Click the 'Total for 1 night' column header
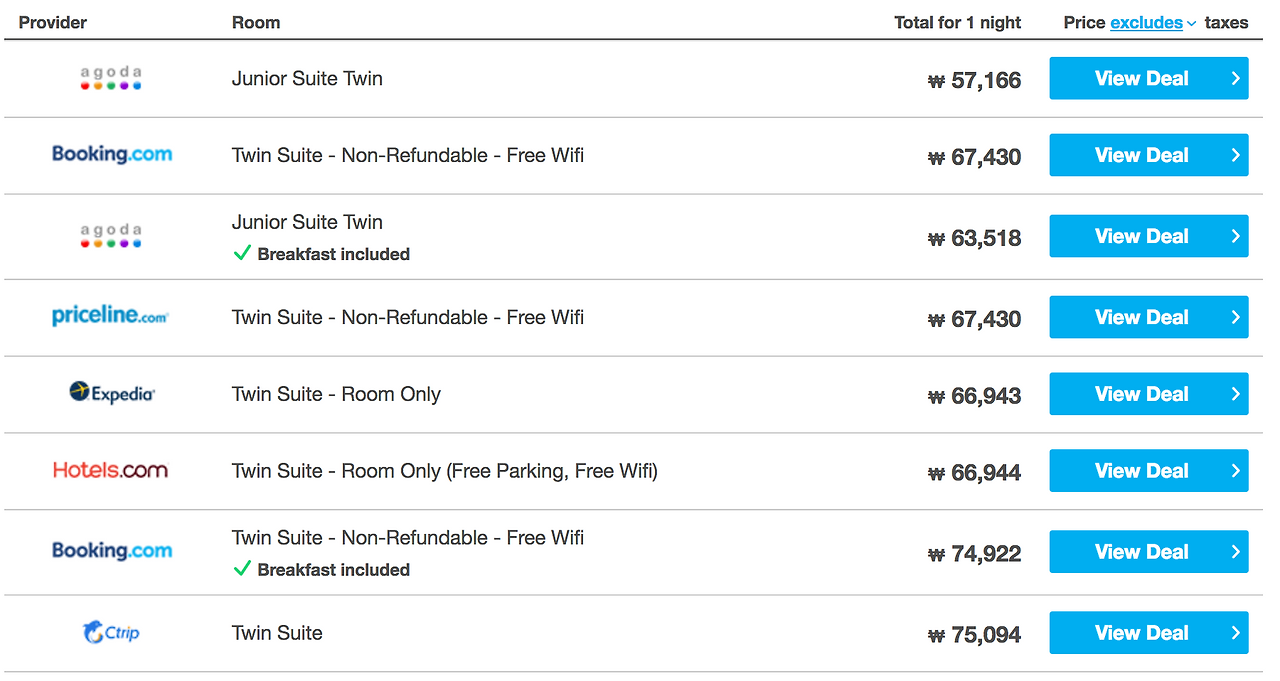The width and height of the screenshot is (1280, 681). 957,22
